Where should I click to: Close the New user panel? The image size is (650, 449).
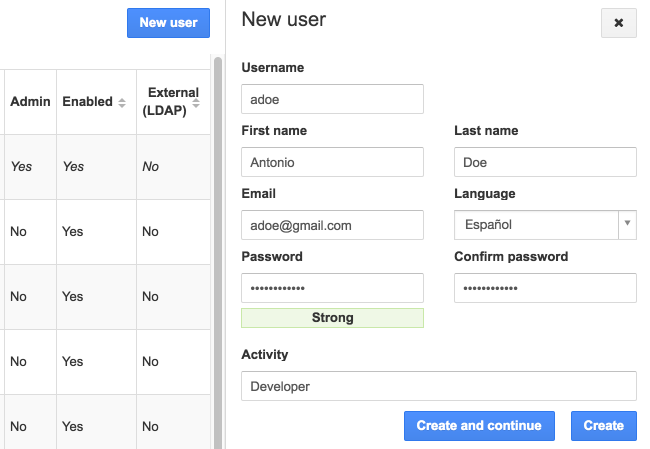pyautogui.click(x=618, y=23)
